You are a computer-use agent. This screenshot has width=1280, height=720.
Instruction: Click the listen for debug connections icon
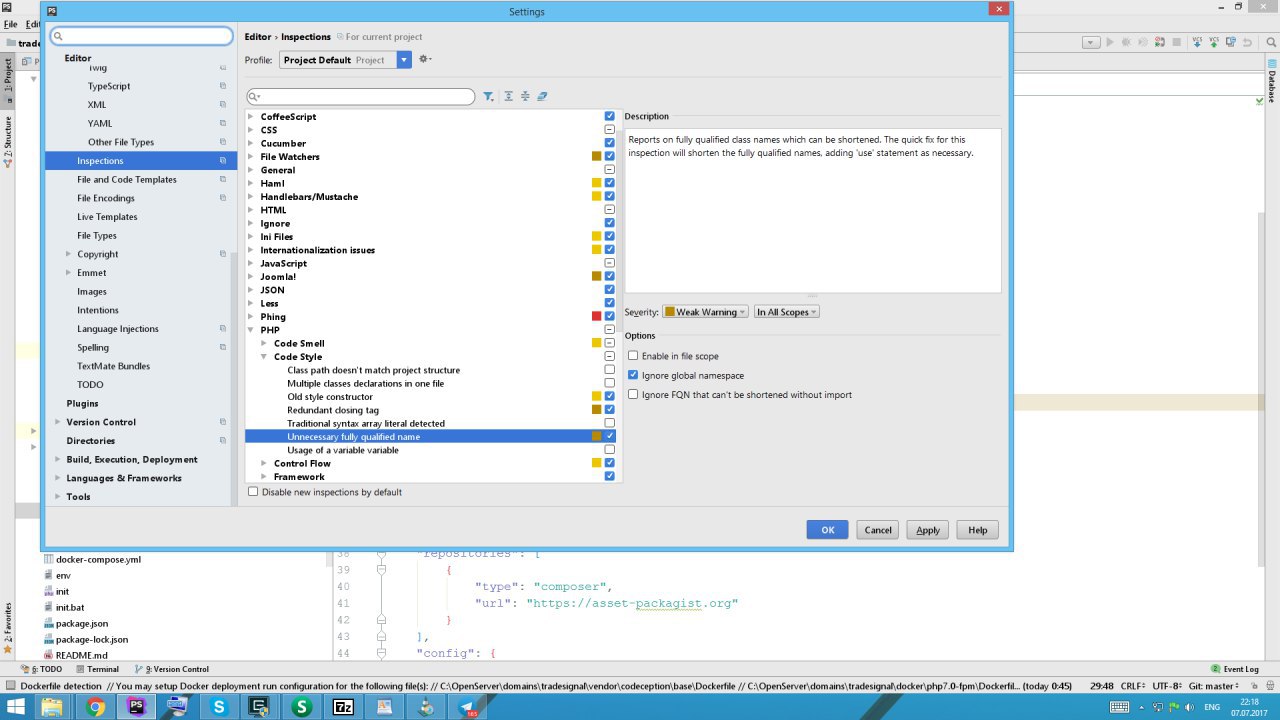[1160, 42]
